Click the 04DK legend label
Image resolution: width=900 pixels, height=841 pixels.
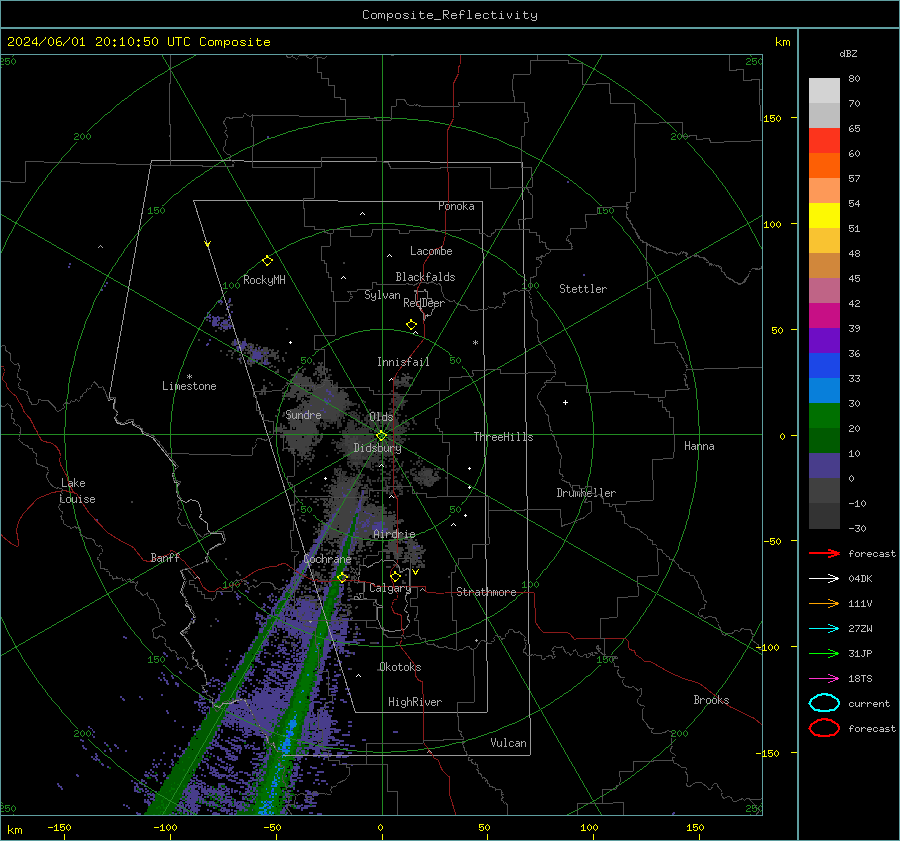pyautogui.click(x=860, y=579)
